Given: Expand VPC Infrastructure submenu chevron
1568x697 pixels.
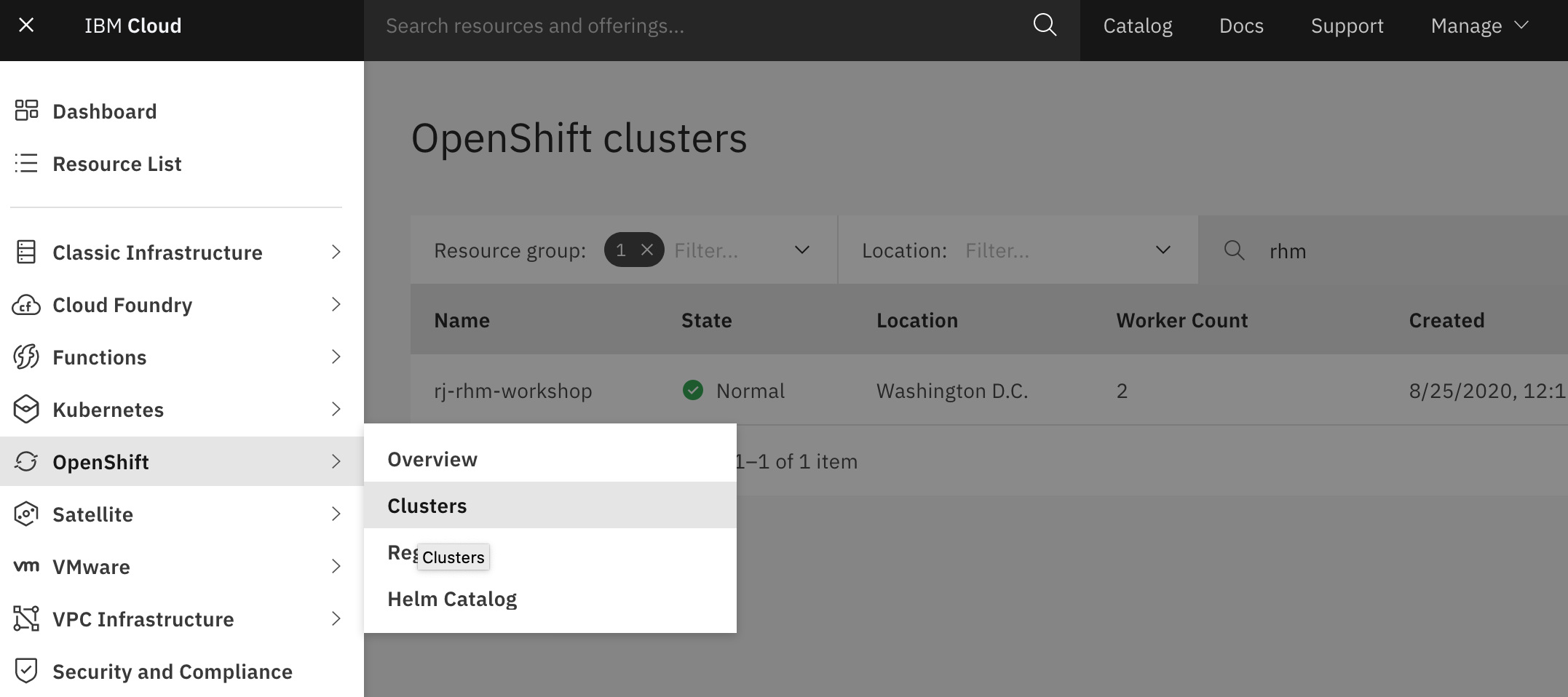Looking at the screenshot, I should pyautogui.click(x=336, y=618).
